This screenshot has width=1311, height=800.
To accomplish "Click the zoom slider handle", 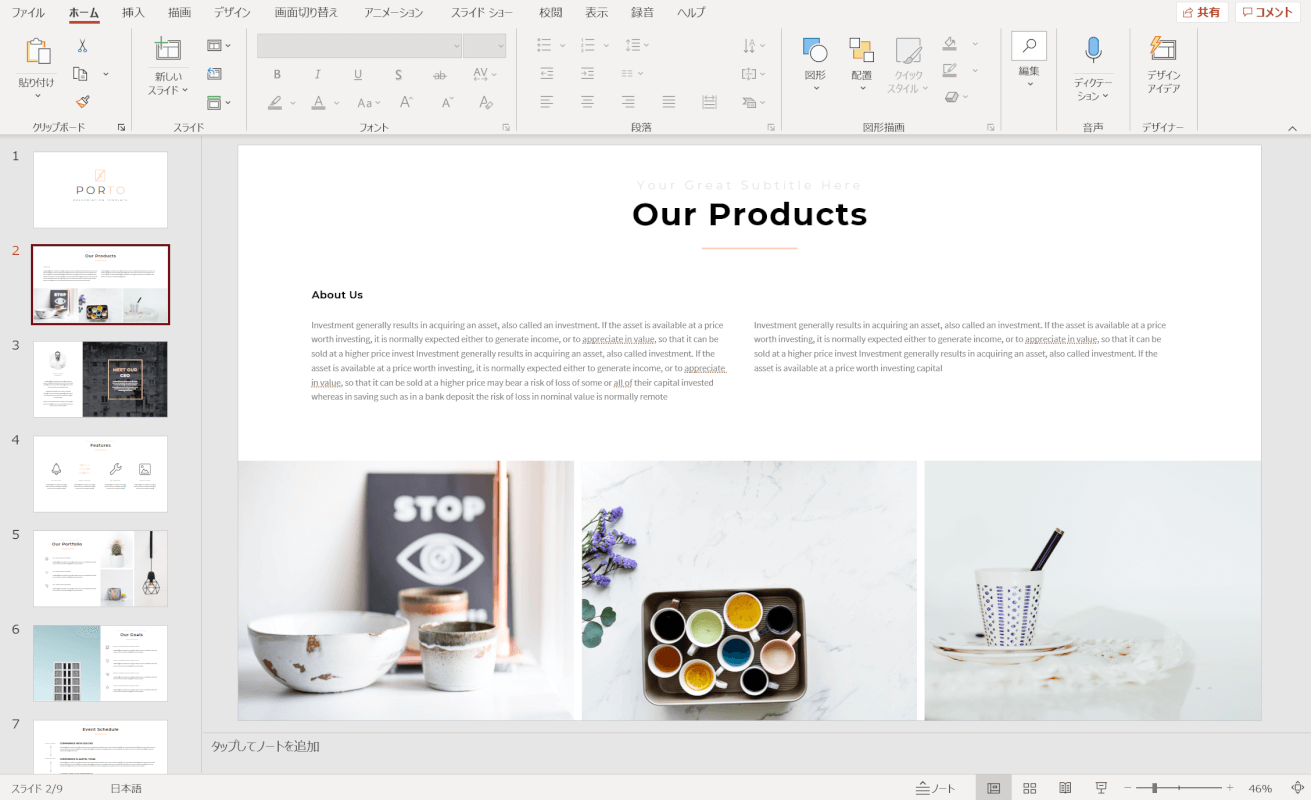I will point(1154,788).
